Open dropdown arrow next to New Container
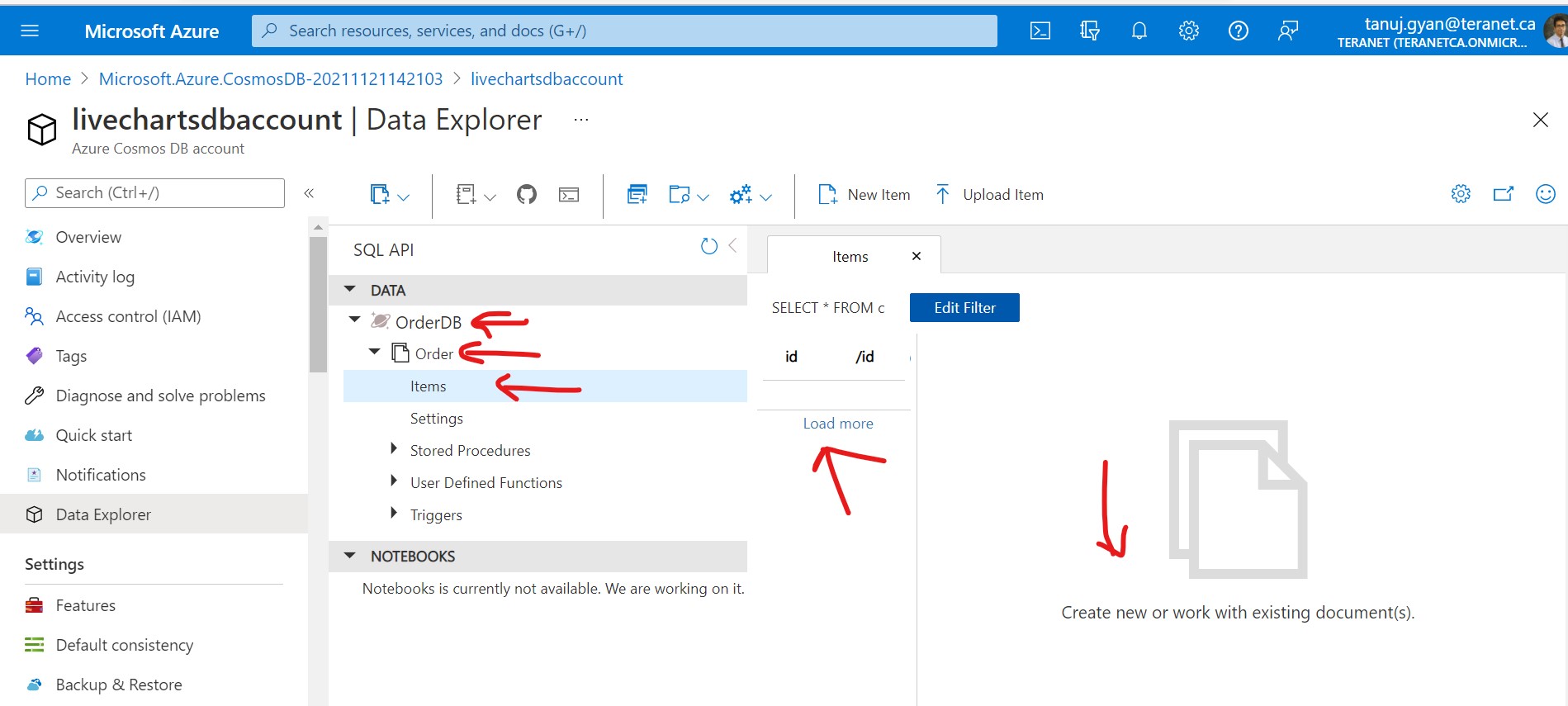Viewport: 1568px width, 706px height. pos(404,197)
